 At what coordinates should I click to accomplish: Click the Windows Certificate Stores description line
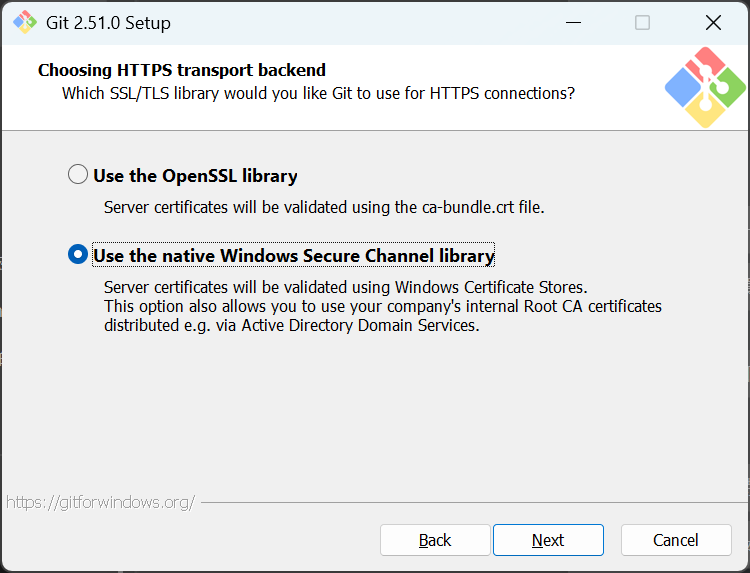coord(345,288)
